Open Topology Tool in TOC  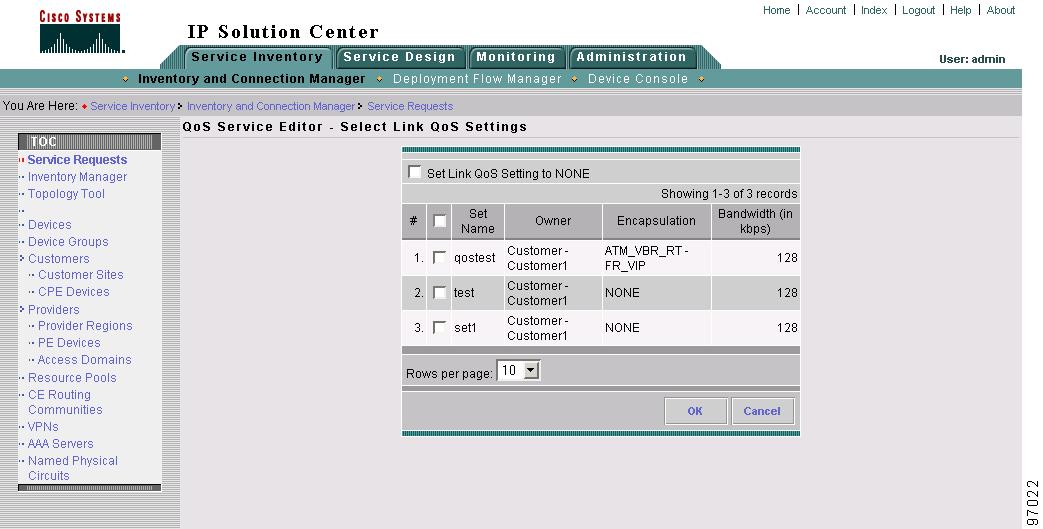coord(66,194)
